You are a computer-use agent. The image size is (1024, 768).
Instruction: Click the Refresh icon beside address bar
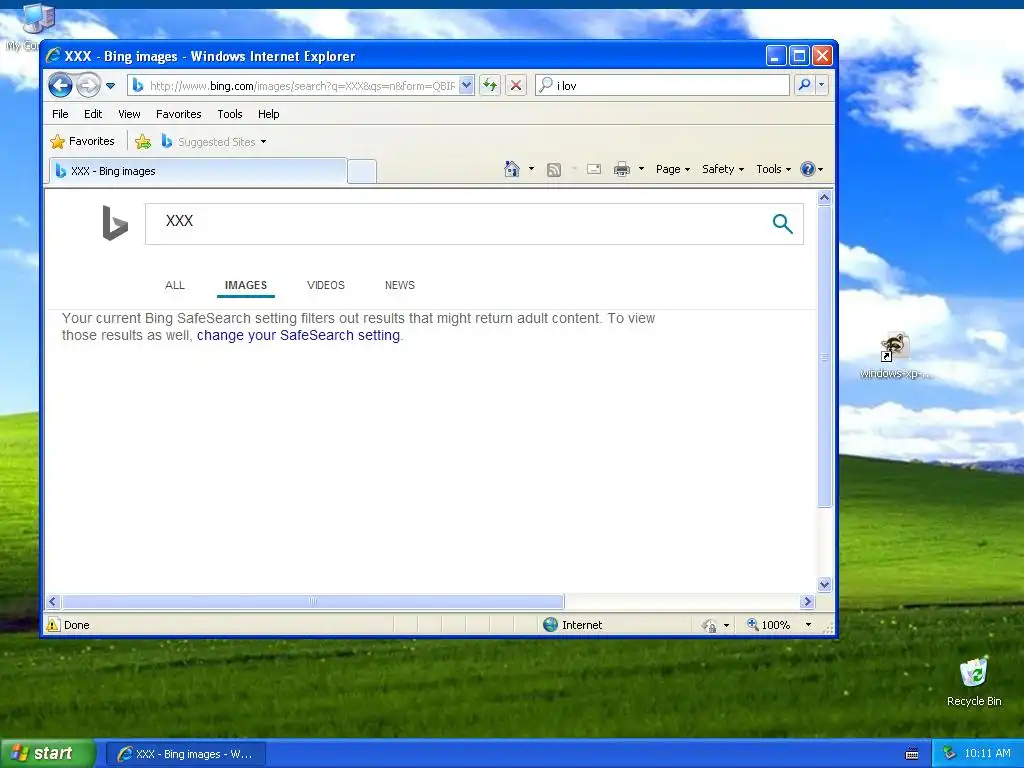pos(490,85)
